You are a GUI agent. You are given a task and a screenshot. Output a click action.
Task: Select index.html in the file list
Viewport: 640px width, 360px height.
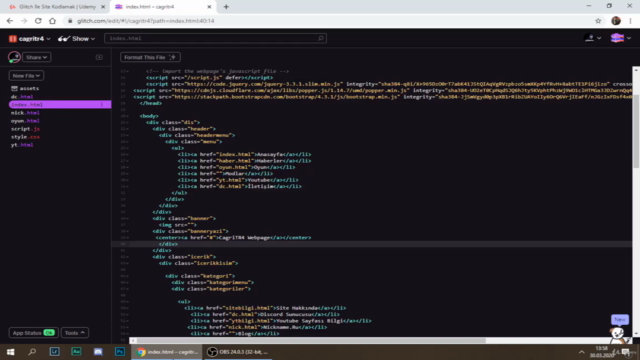pos(60,104)
